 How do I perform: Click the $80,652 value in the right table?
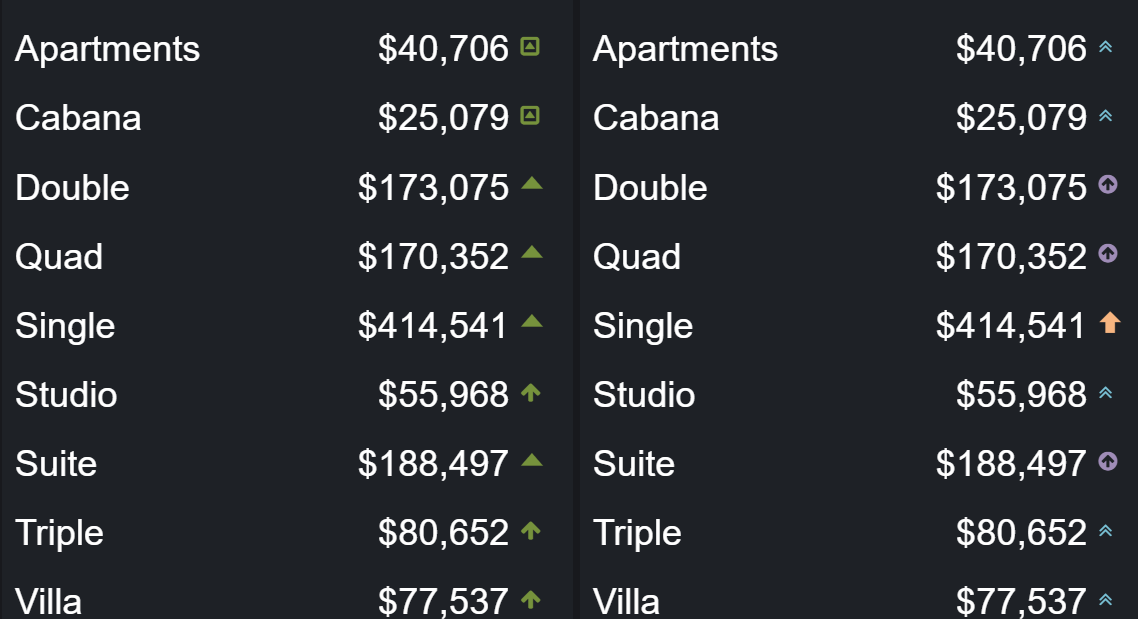1021,533
